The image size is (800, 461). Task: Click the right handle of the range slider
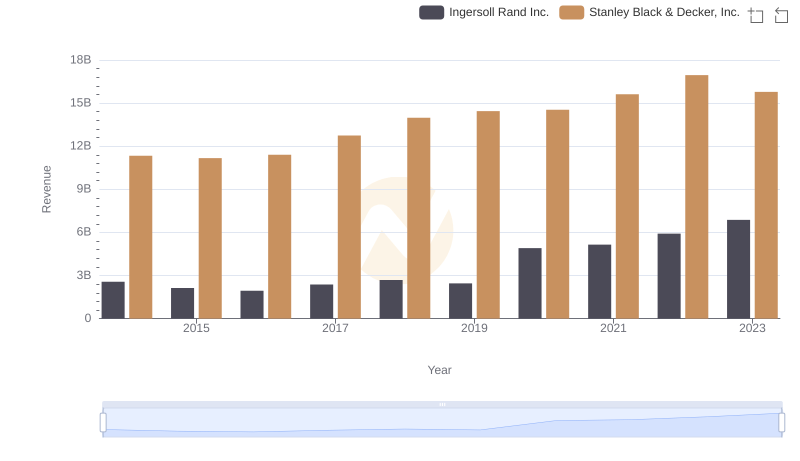tap(781, 423)
